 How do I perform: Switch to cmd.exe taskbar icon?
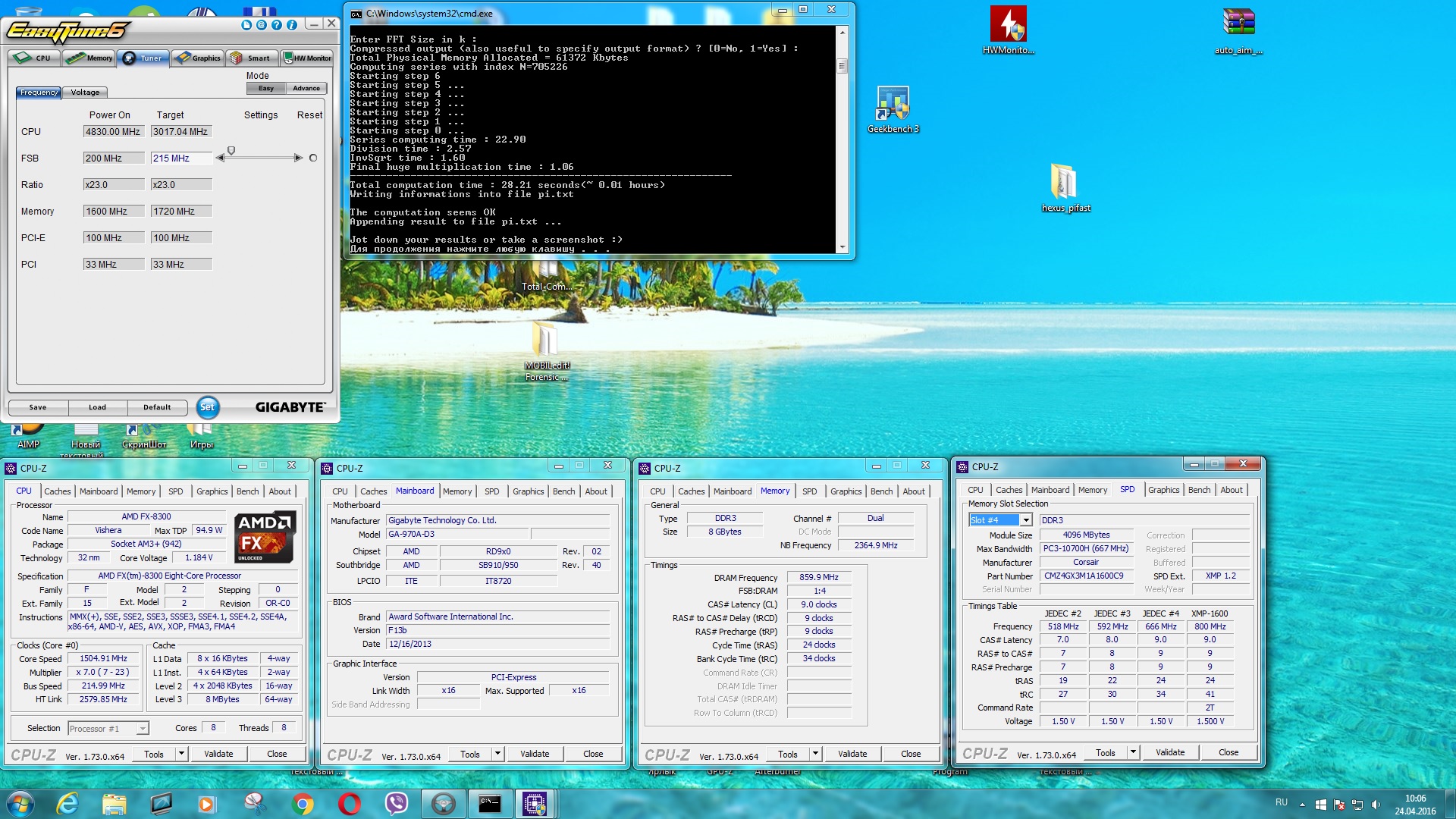tap(490, 804)
